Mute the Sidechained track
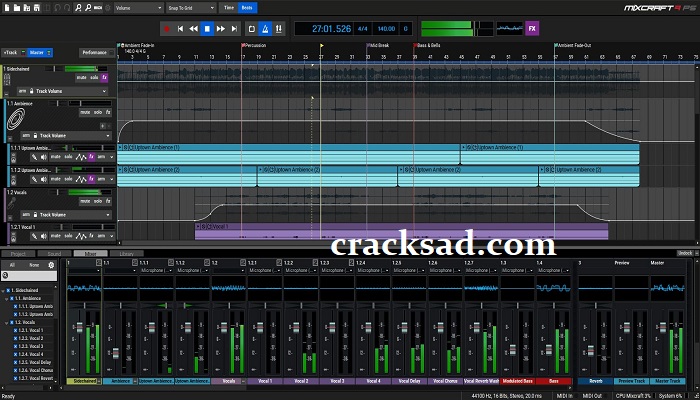 click(82, 78)
